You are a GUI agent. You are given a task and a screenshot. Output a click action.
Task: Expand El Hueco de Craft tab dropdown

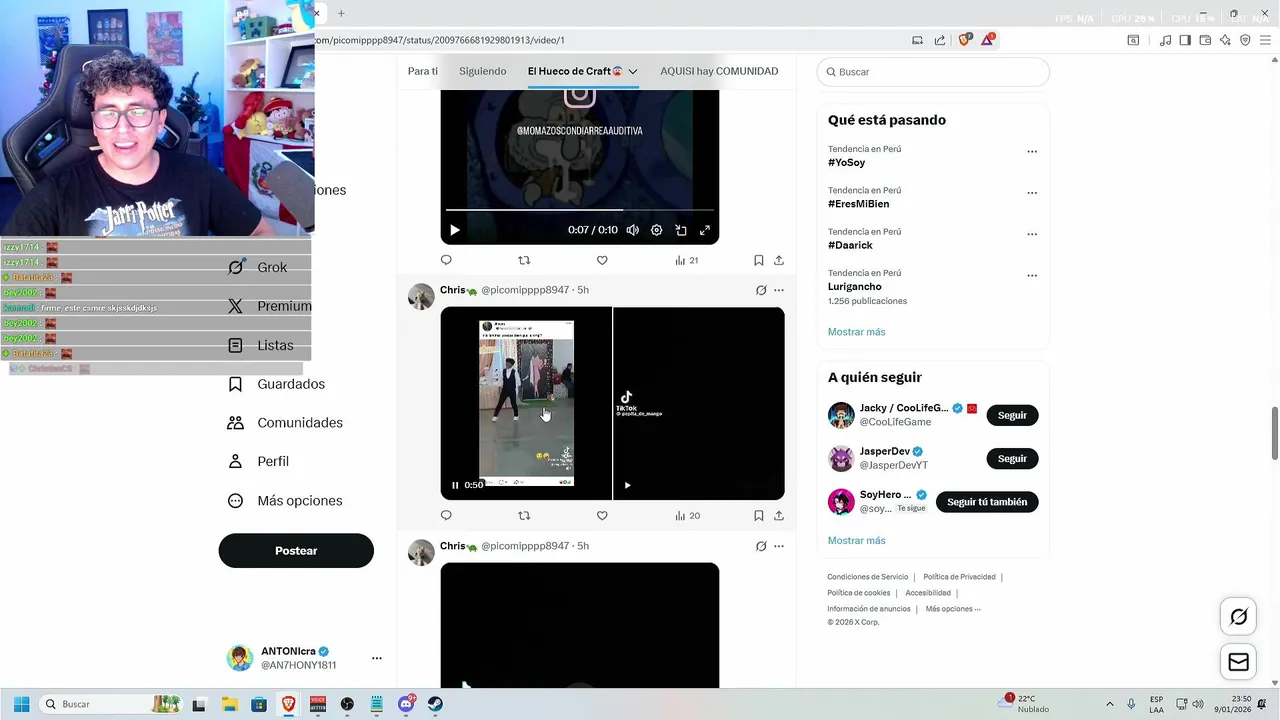point(633,72)
